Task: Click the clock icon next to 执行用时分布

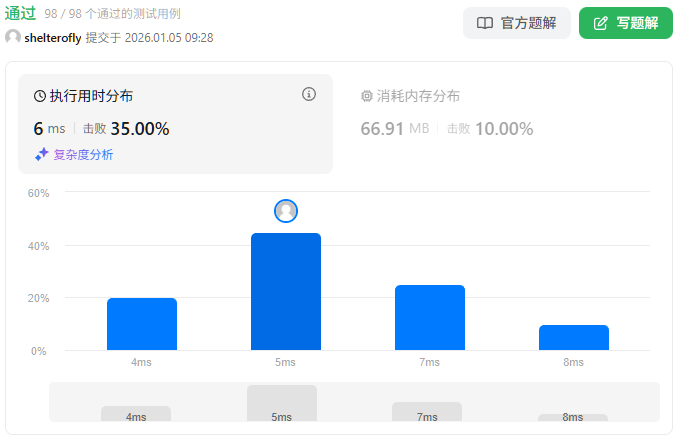Action: coord(40,96)
